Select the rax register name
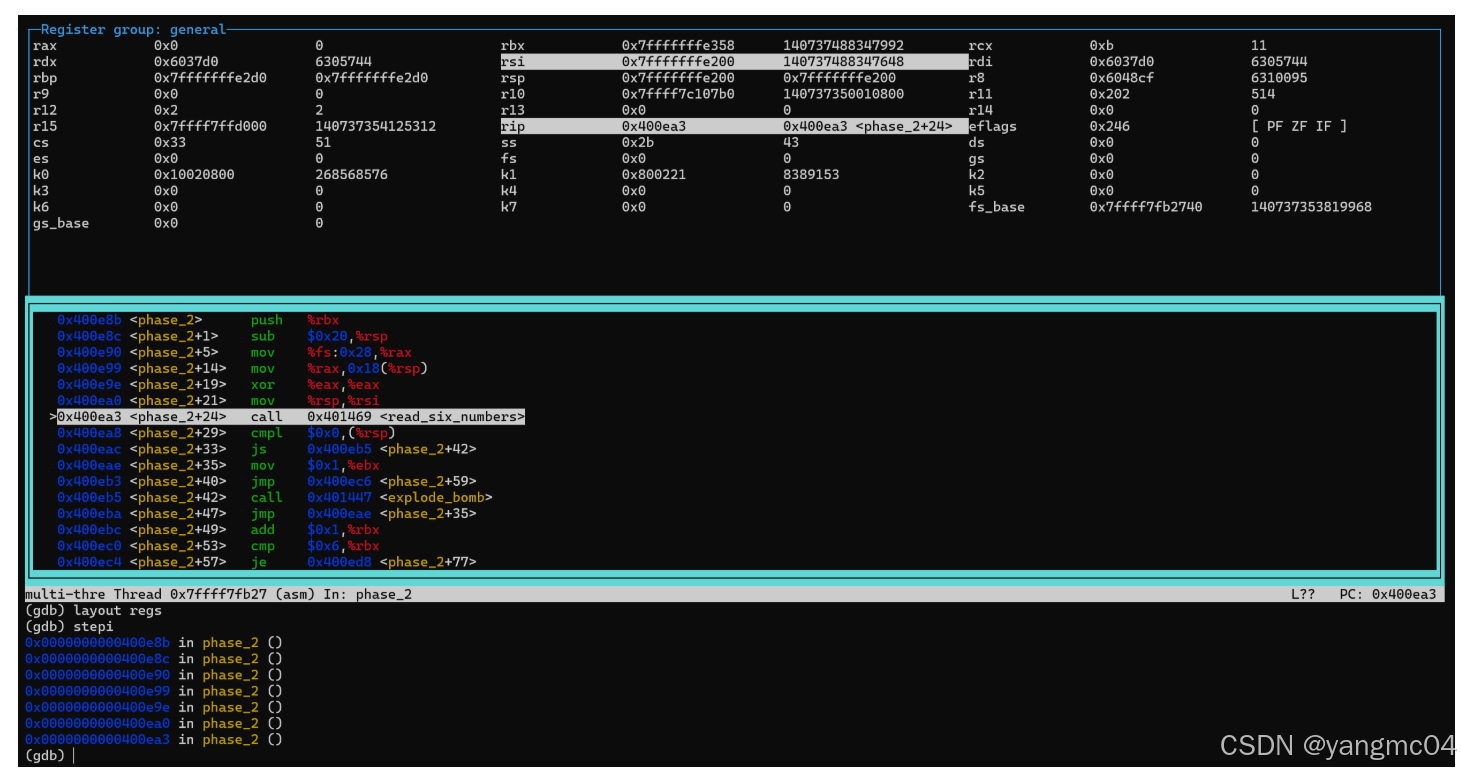This screenshot has height=772, width=1461. 45,45
